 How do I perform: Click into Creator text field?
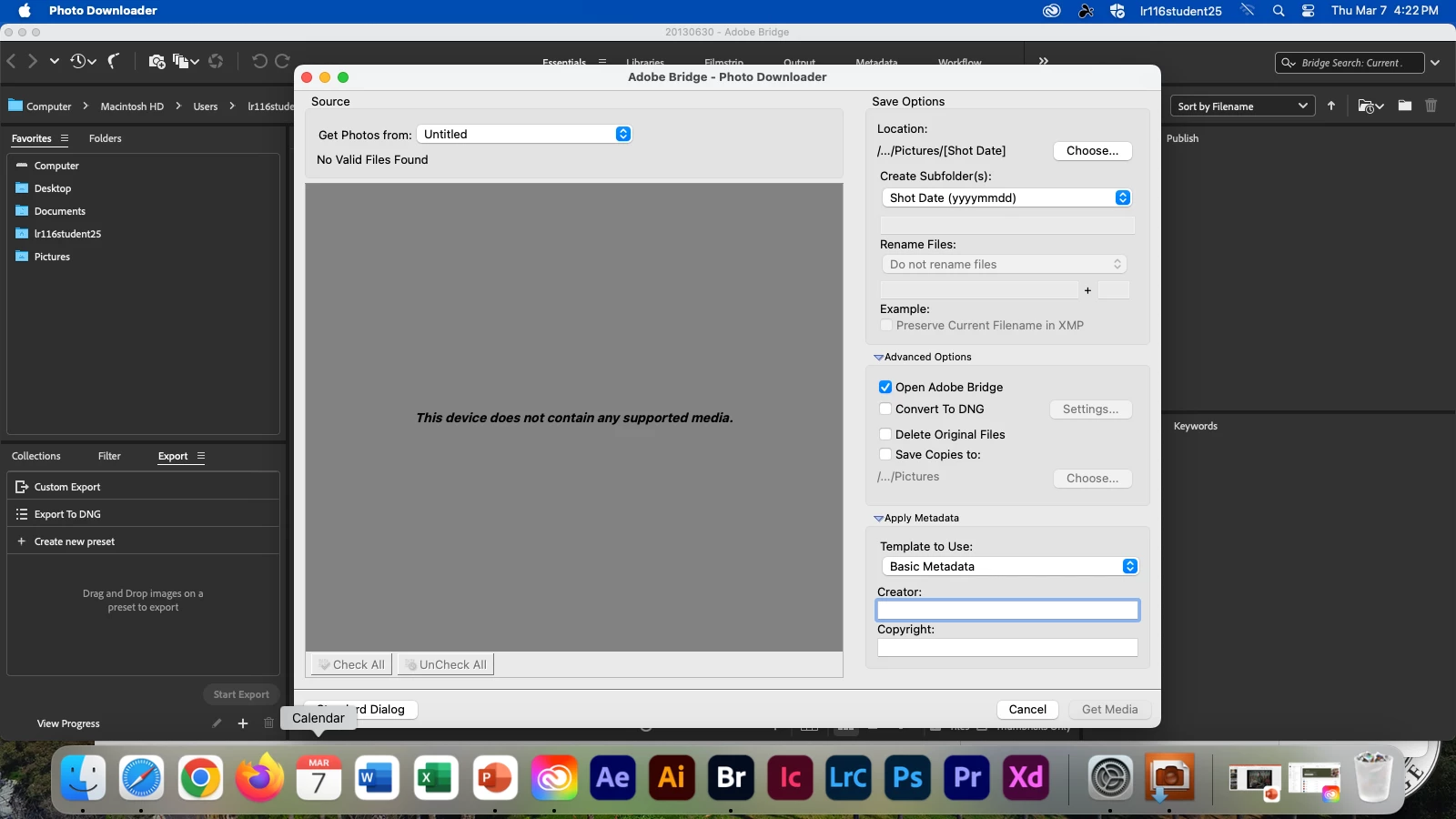[1007, 610]
